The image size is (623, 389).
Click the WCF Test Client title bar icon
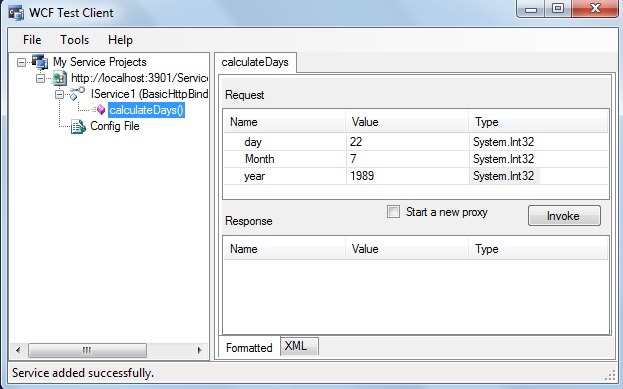point(16,13)
